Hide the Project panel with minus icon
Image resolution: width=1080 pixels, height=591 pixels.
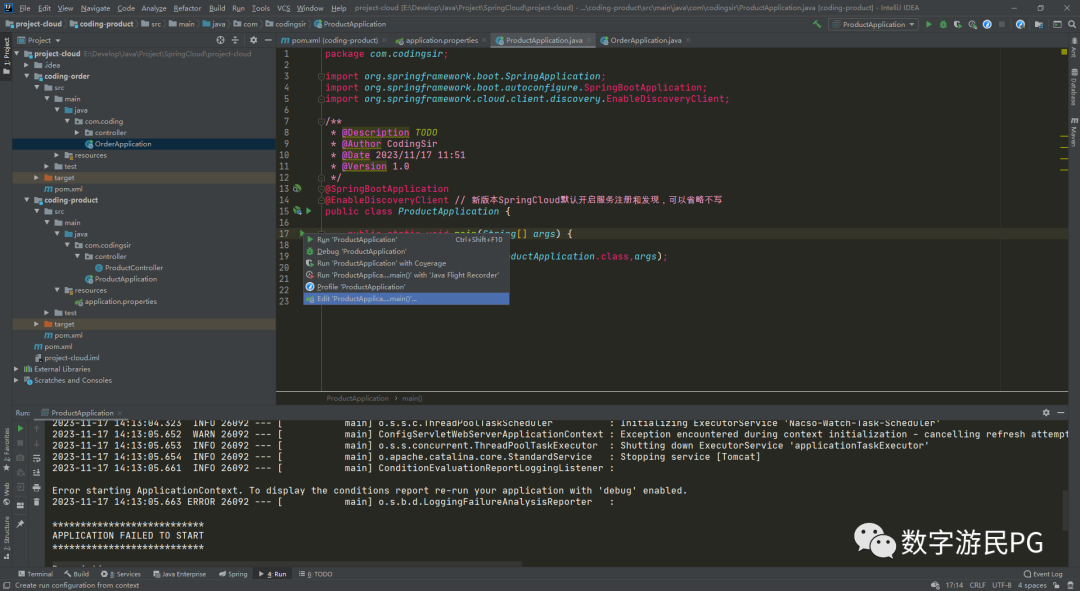[x=268, y=40]
